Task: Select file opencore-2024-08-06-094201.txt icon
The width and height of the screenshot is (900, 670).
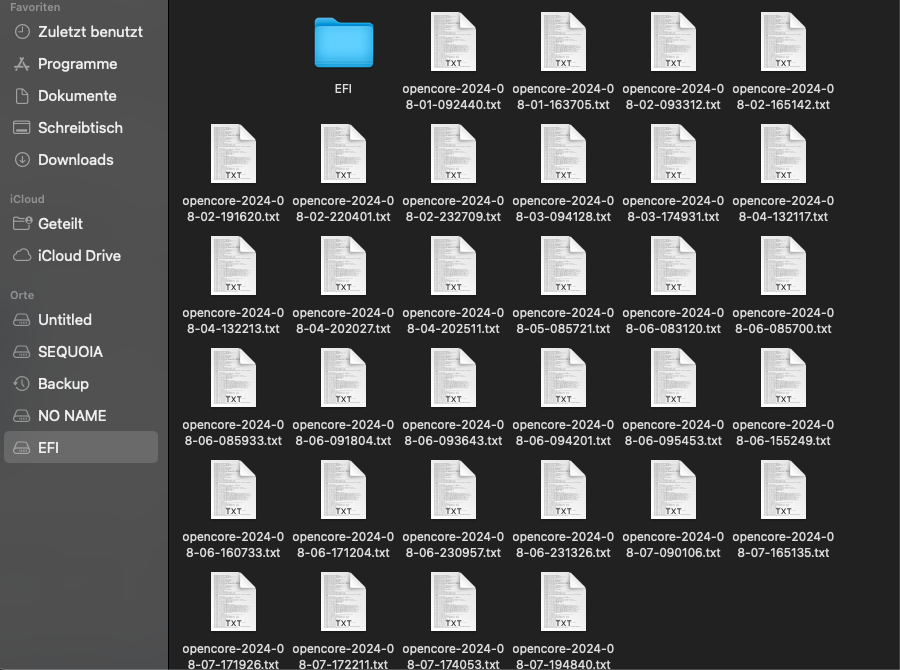Action: click(563, 377)
